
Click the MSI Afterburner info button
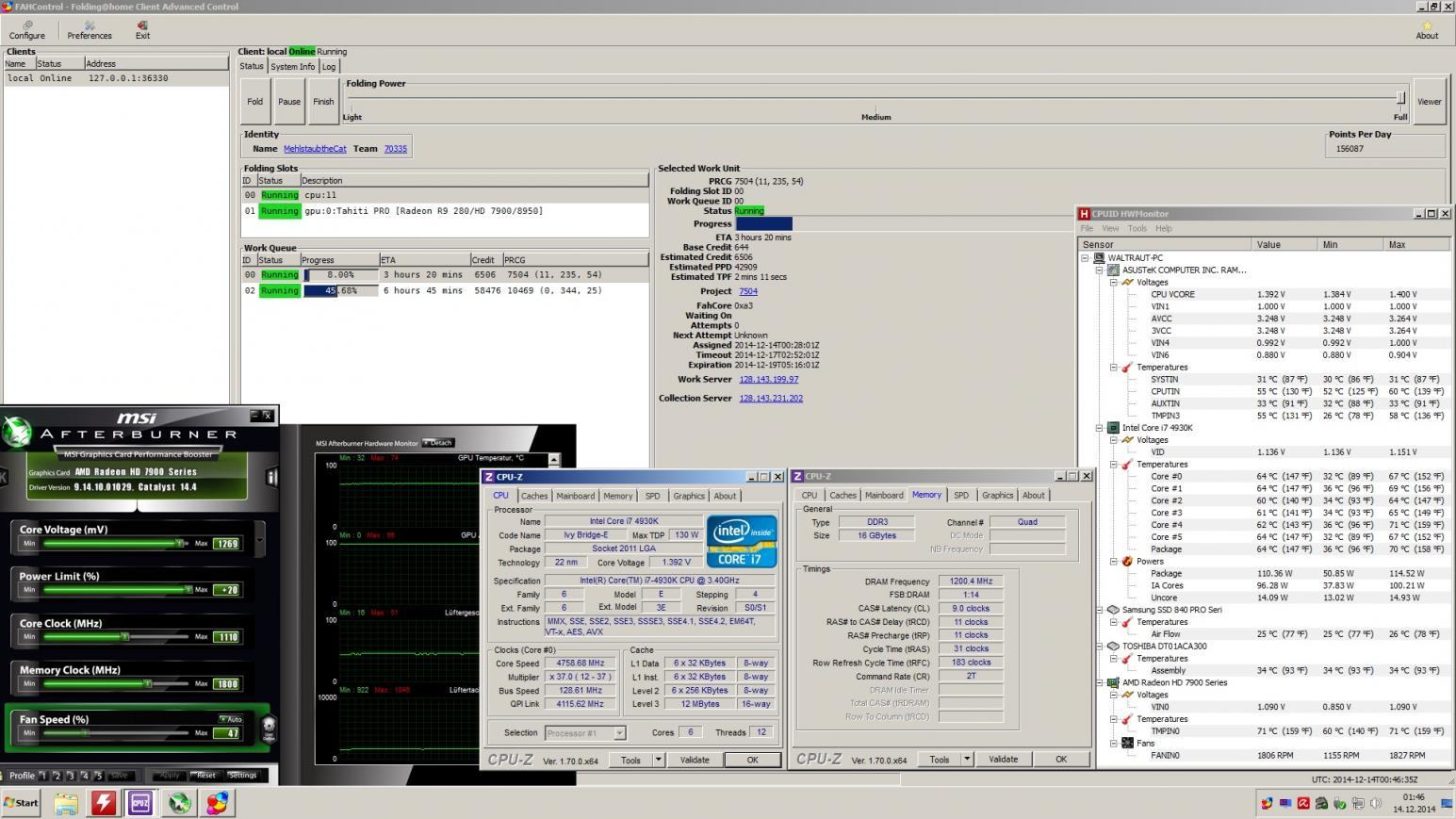(x=271, y=477)
